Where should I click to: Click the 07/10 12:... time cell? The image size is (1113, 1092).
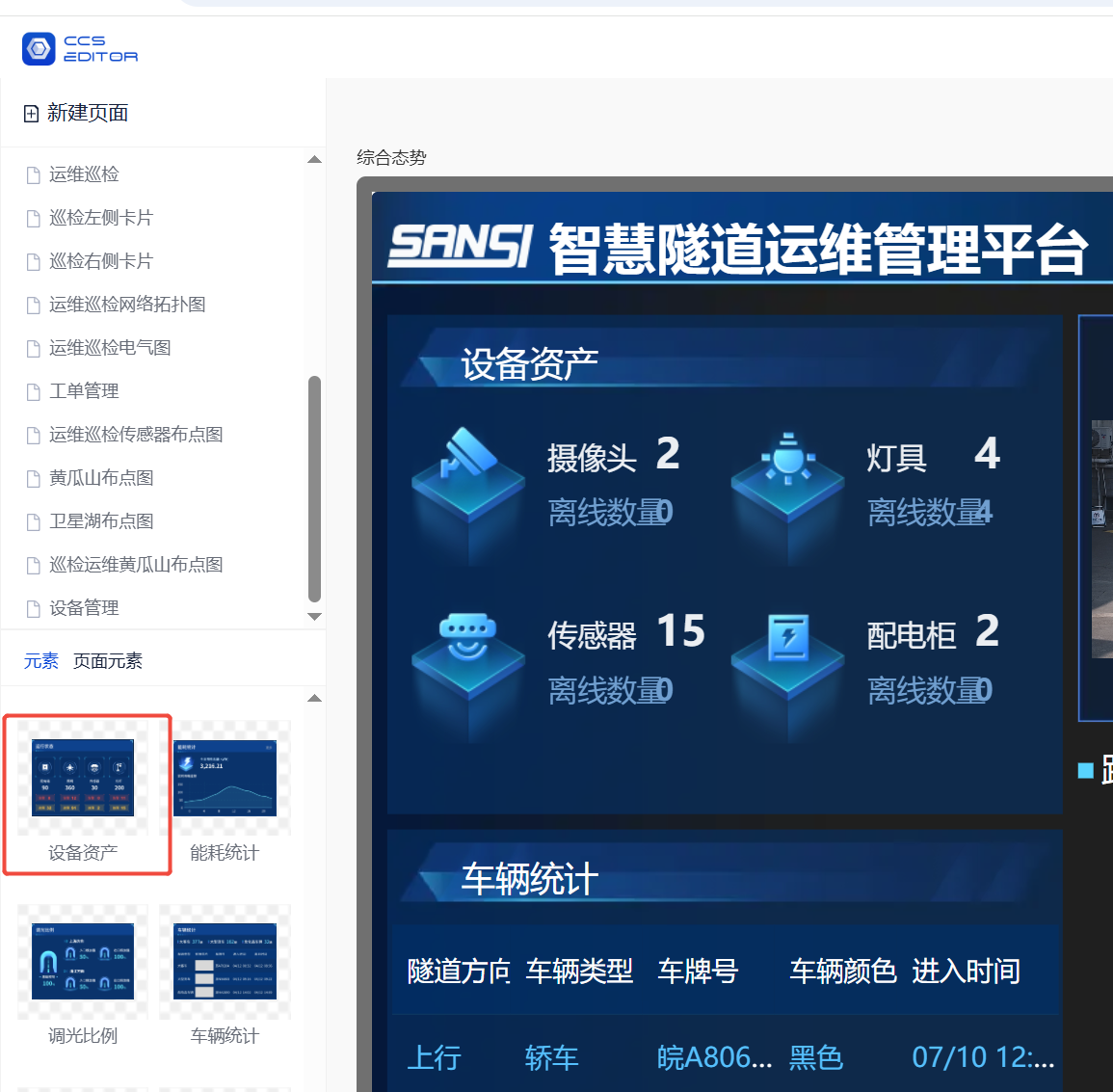[x=983, y=1058]
